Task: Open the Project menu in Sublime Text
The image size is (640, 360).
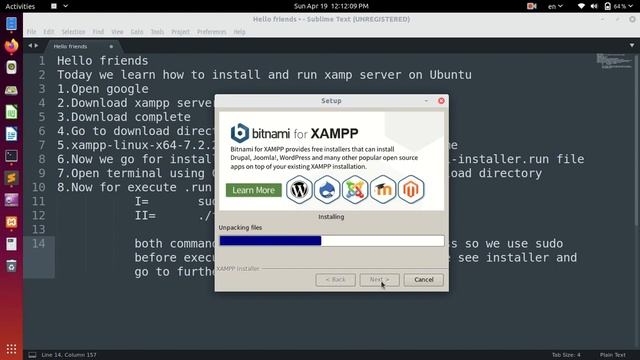Action: [x=180, y=32]
